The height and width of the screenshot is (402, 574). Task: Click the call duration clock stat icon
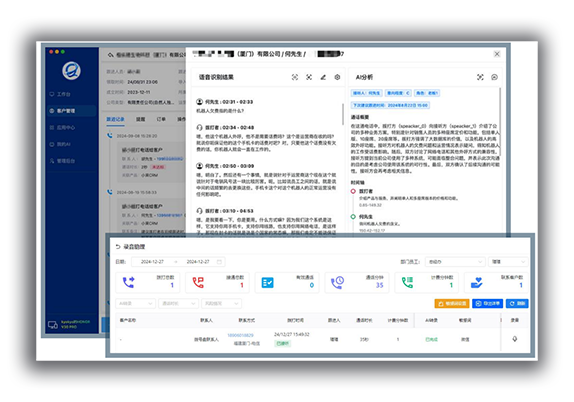(x=338, y=282)
